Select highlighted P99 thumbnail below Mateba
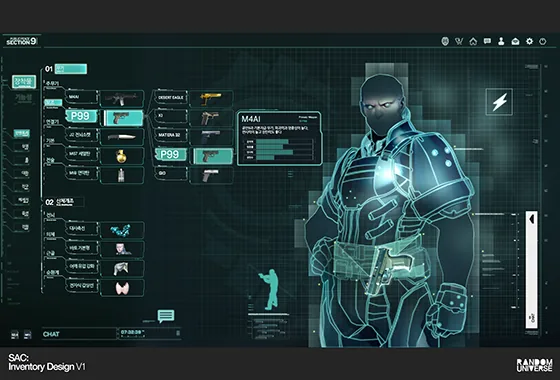Screen dimensions: 560x380 [x=213, y=156]
